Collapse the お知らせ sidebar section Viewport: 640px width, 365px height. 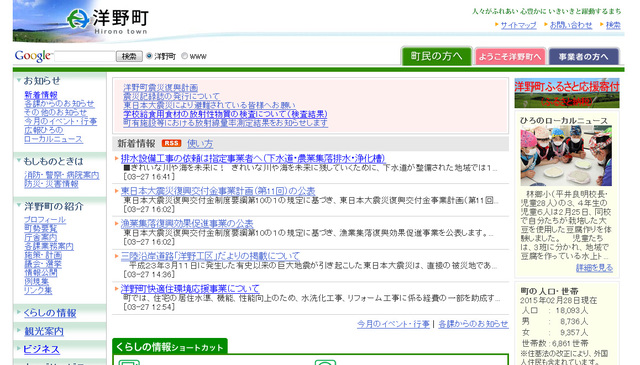coord(19,80)
